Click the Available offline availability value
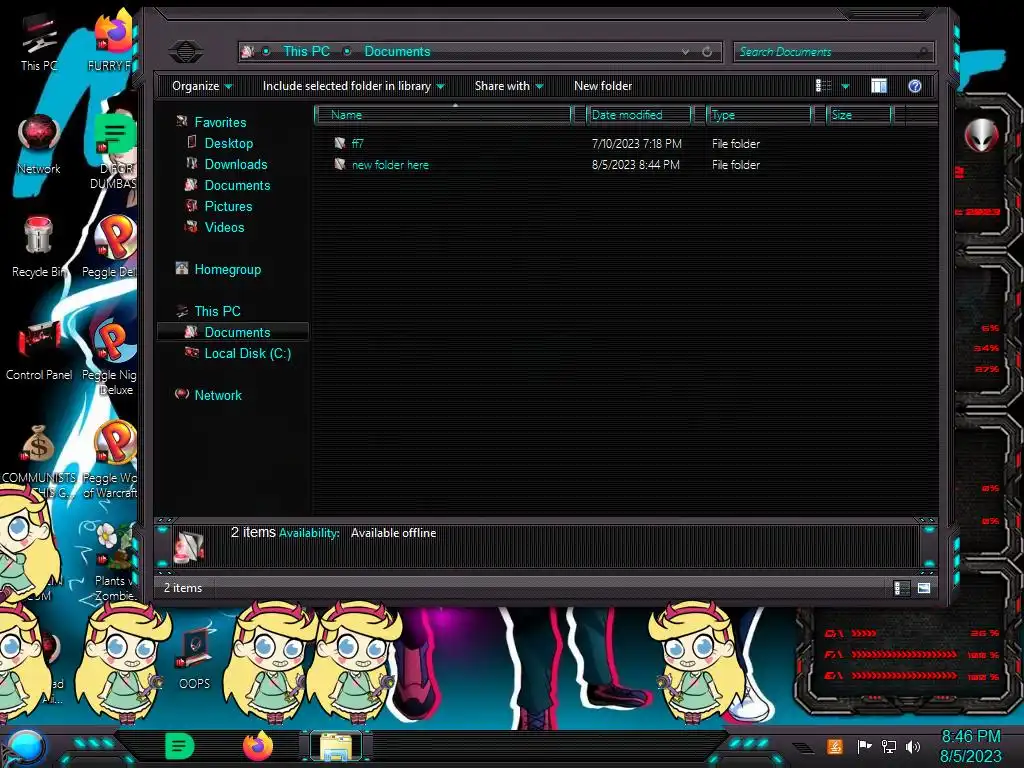Viewport: 1024px width, 768px height. click(x=393, y=533)
